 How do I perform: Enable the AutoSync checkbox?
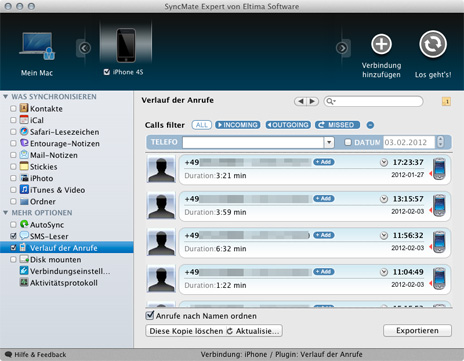13,225
